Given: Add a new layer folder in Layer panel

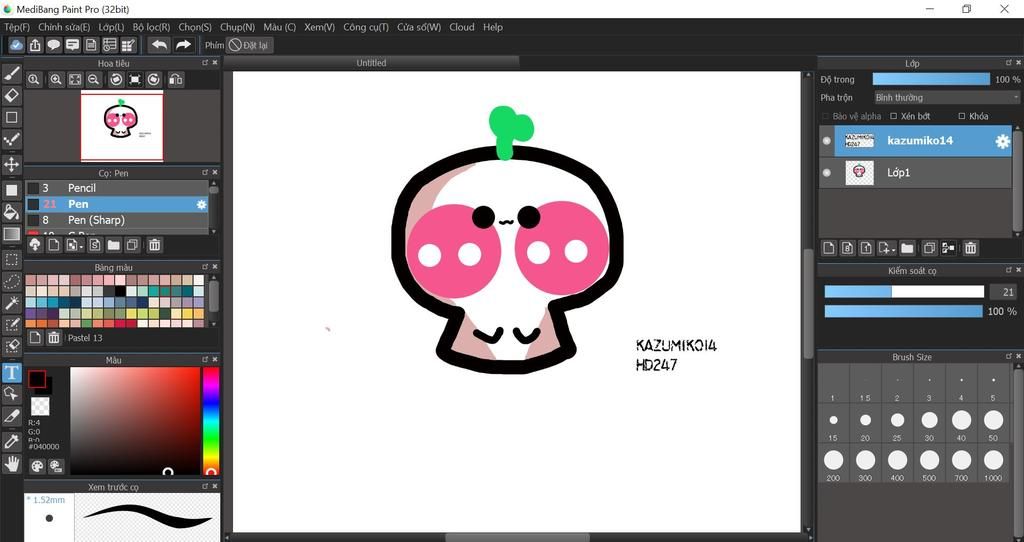Looking at the screenshot, I should click(906, 248).
